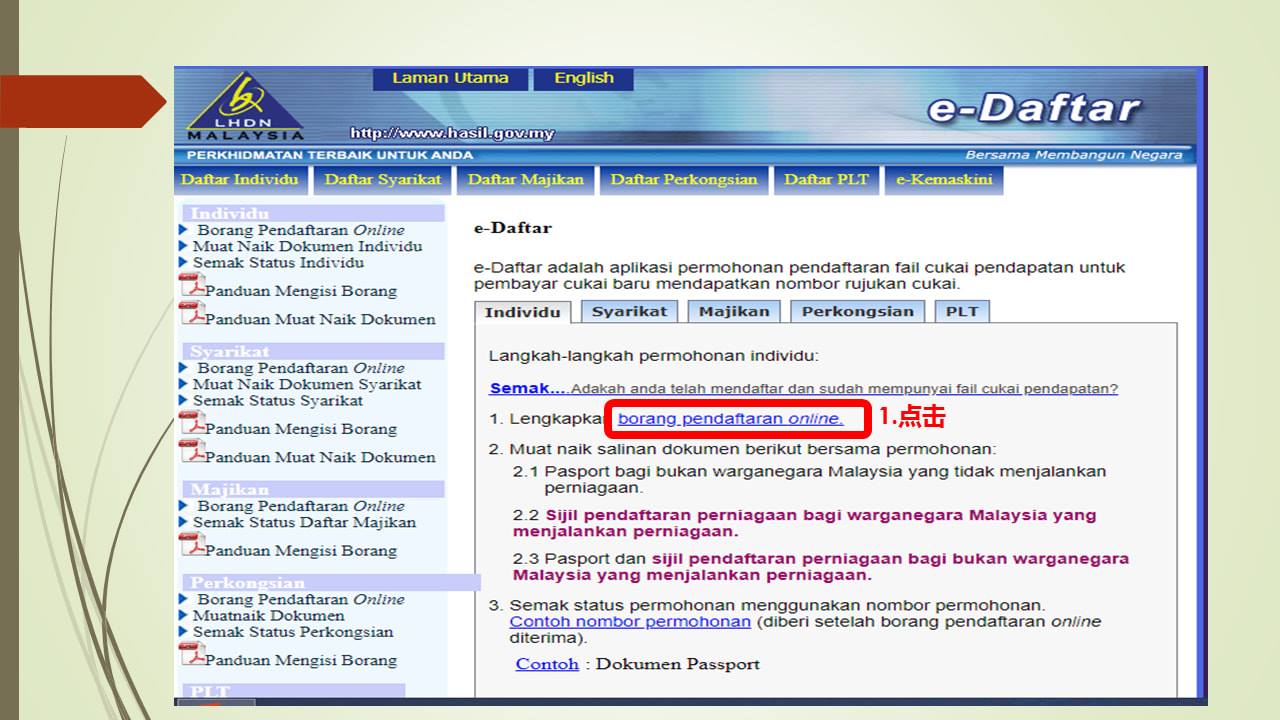The height and width of the screenshot is (720, 1280).
Task: Switch to the Majikan tab
Action: [x=734, y=311]
